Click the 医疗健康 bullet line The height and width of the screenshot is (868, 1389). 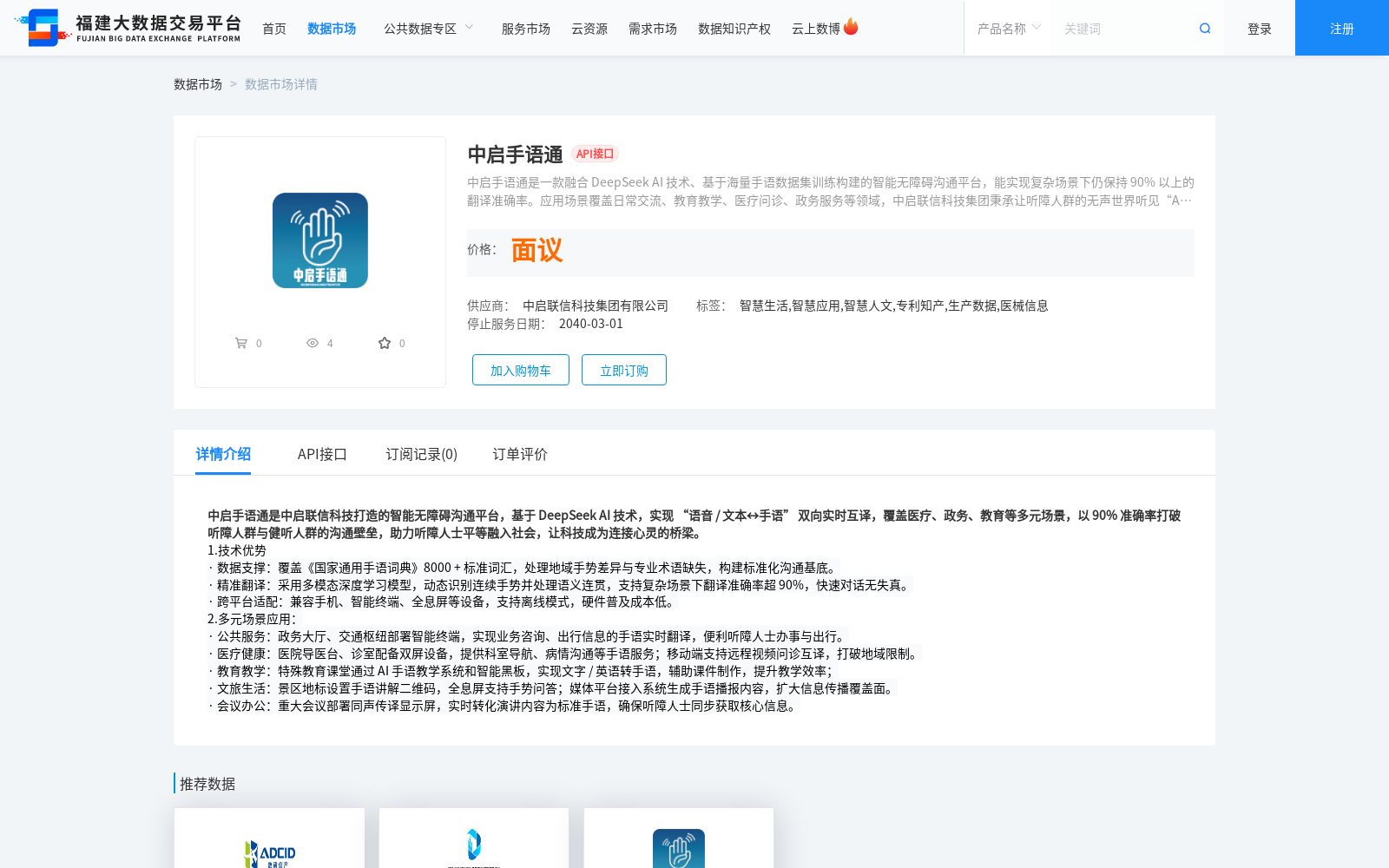coord(565,654)
